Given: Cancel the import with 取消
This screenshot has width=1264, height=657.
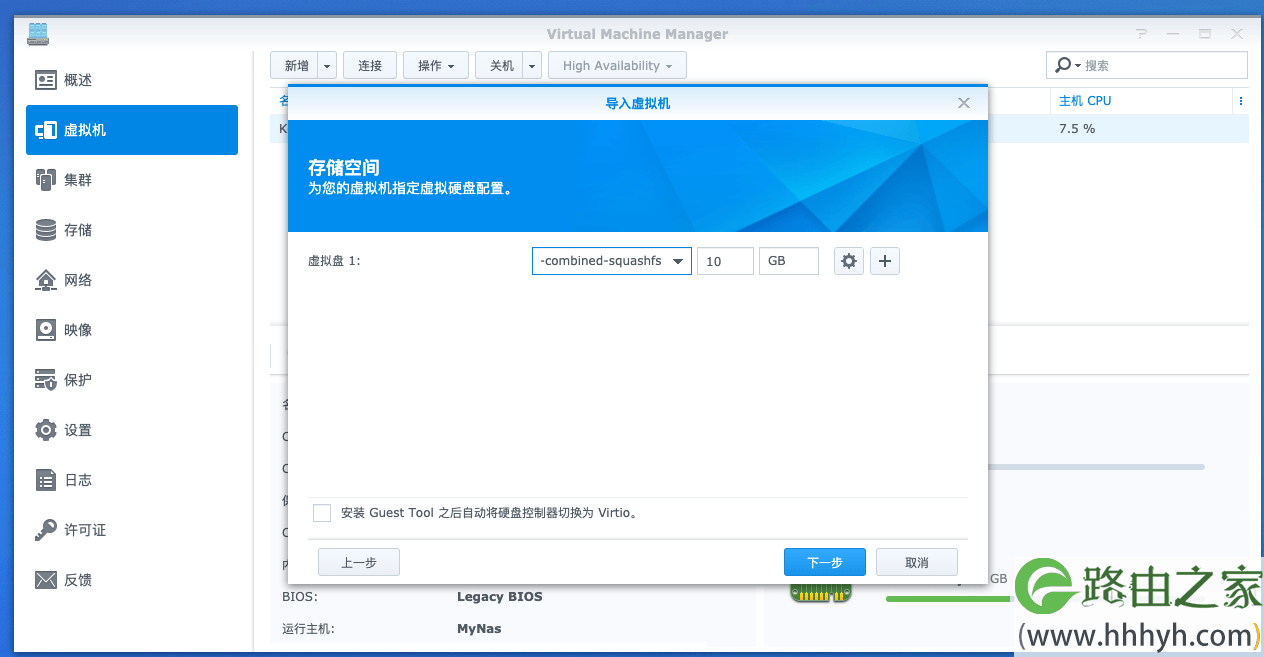Looking at the screenshot, I should [x=917, y=562].
